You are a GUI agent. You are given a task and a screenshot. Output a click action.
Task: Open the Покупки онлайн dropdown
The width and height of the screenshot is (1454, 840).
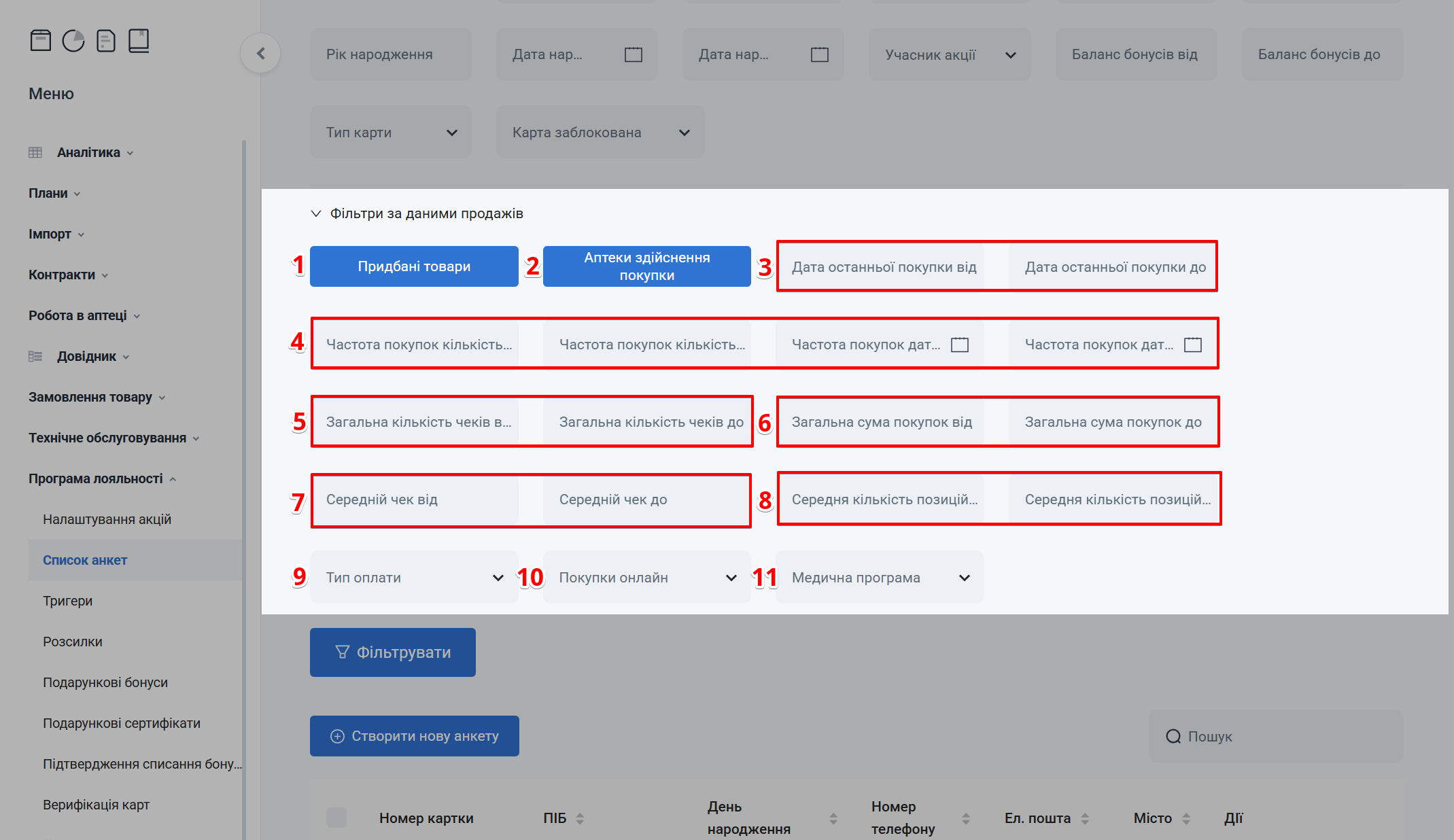point(646,577)
